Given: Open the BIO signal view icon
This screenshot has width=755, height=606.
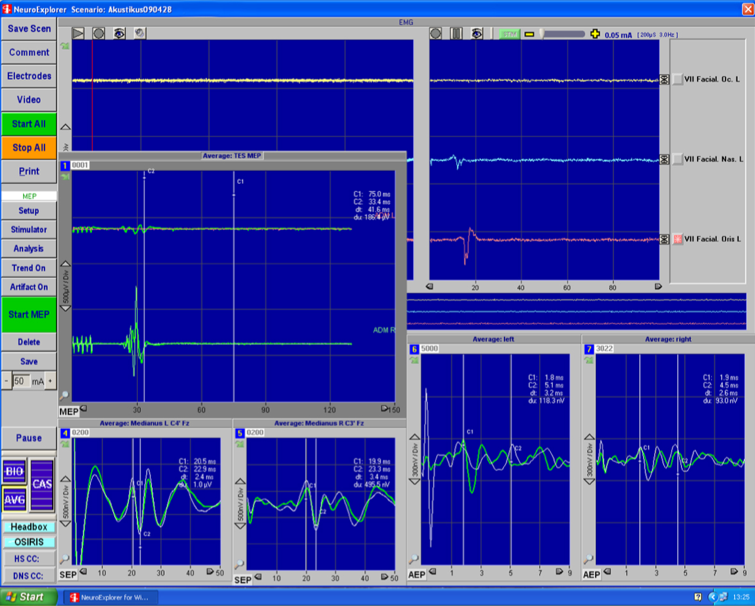Looking at the screenshot, I should [x=14, y=471].
